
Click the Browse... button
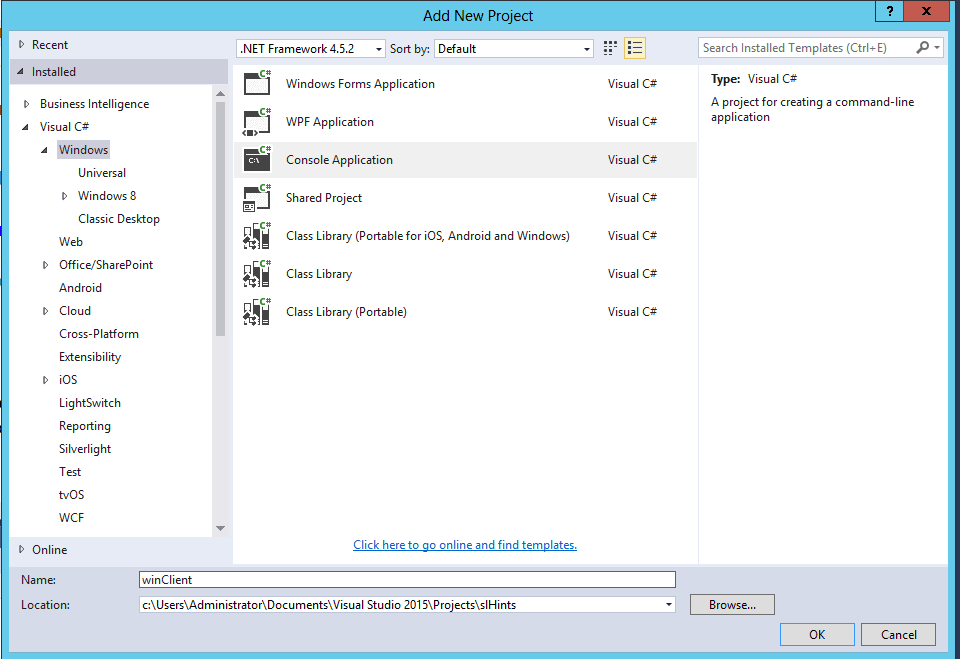click(732, 604)
